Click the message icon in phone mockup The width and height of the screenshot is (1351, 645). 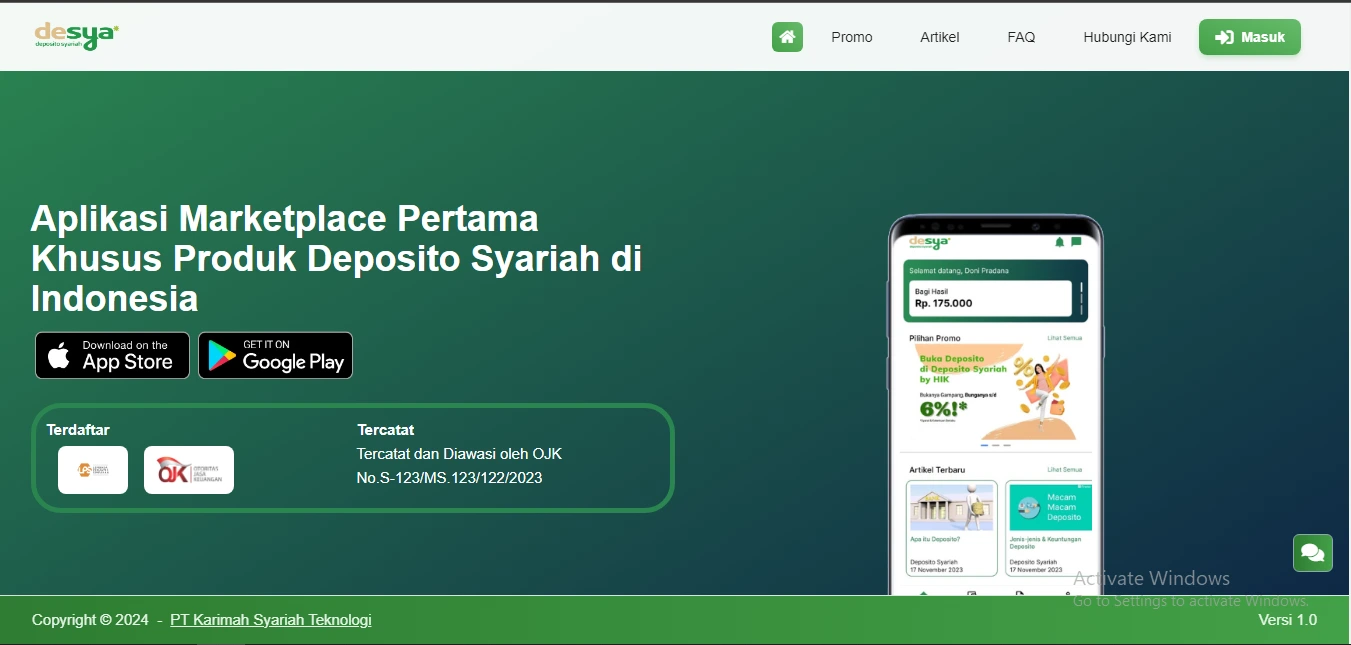[x=1076, y=242]
